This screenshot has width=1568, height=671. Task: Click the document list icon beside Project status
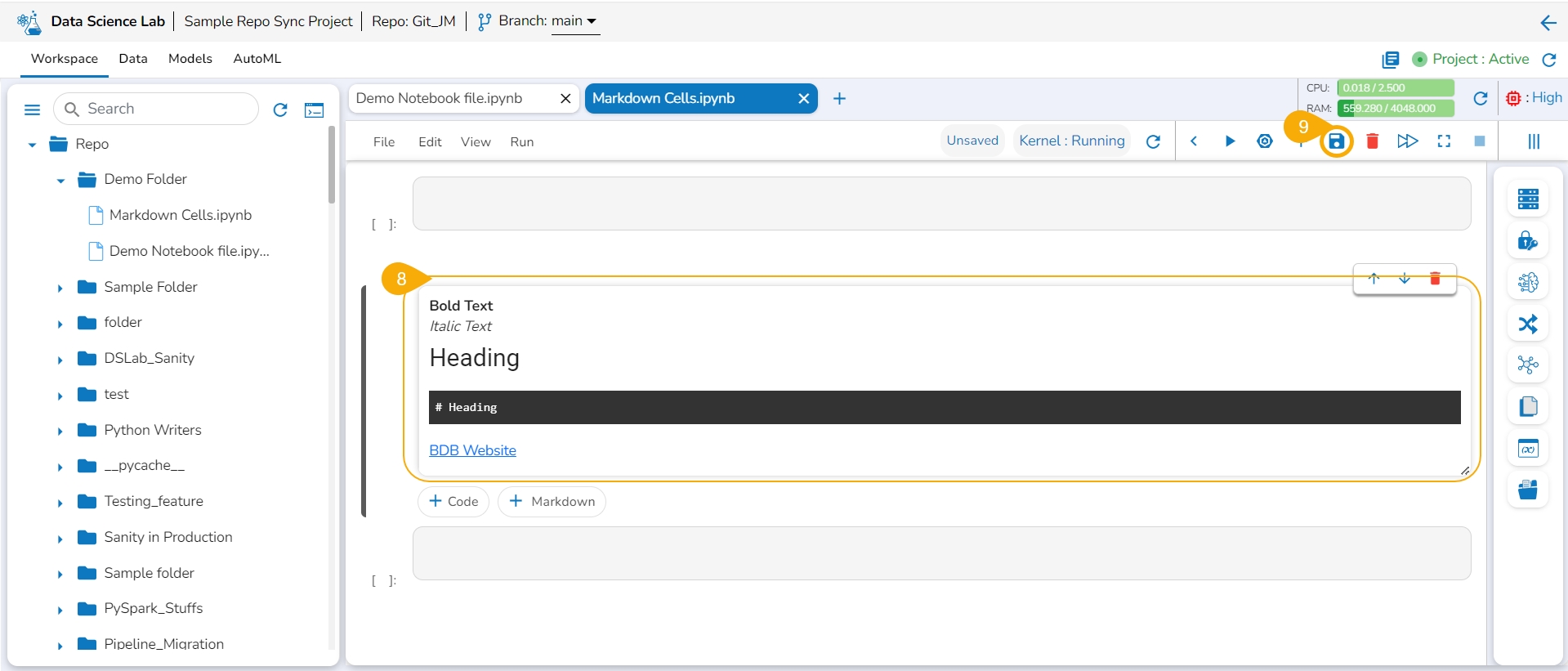point(1391,60)
